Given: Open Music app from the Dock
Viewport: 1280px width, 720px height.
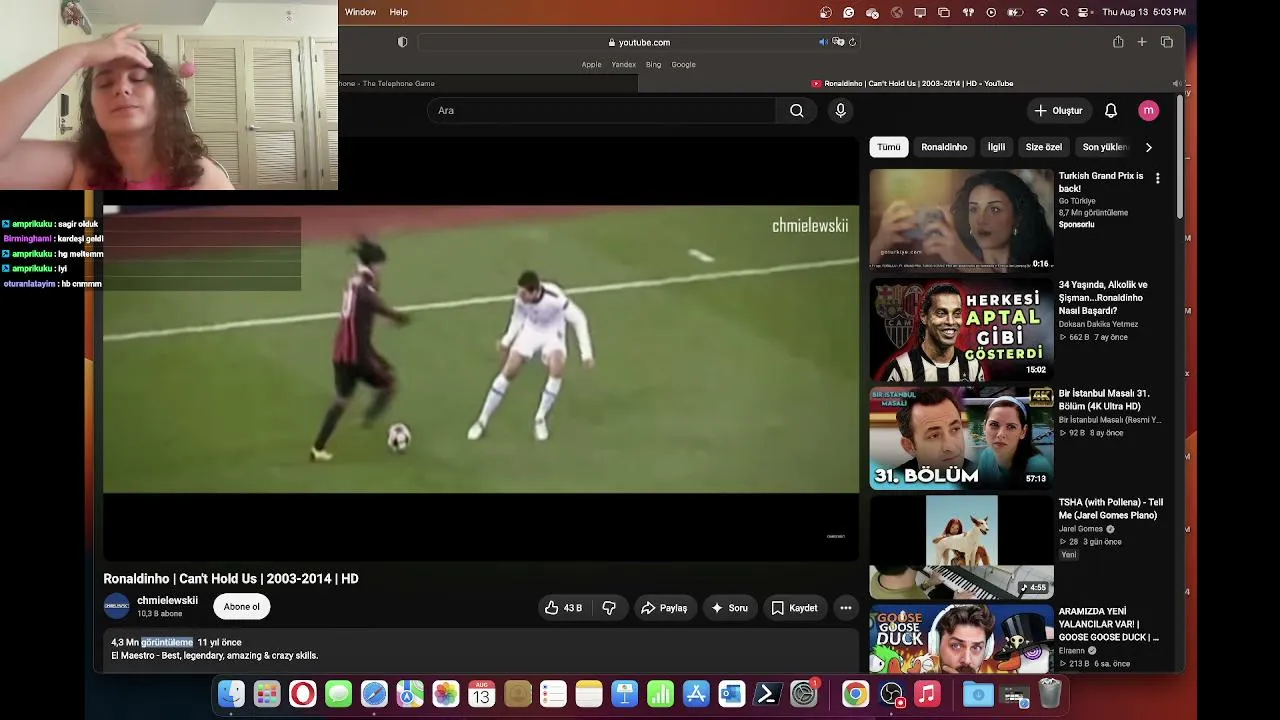Looking at the screenshot, I should [927, 693].
